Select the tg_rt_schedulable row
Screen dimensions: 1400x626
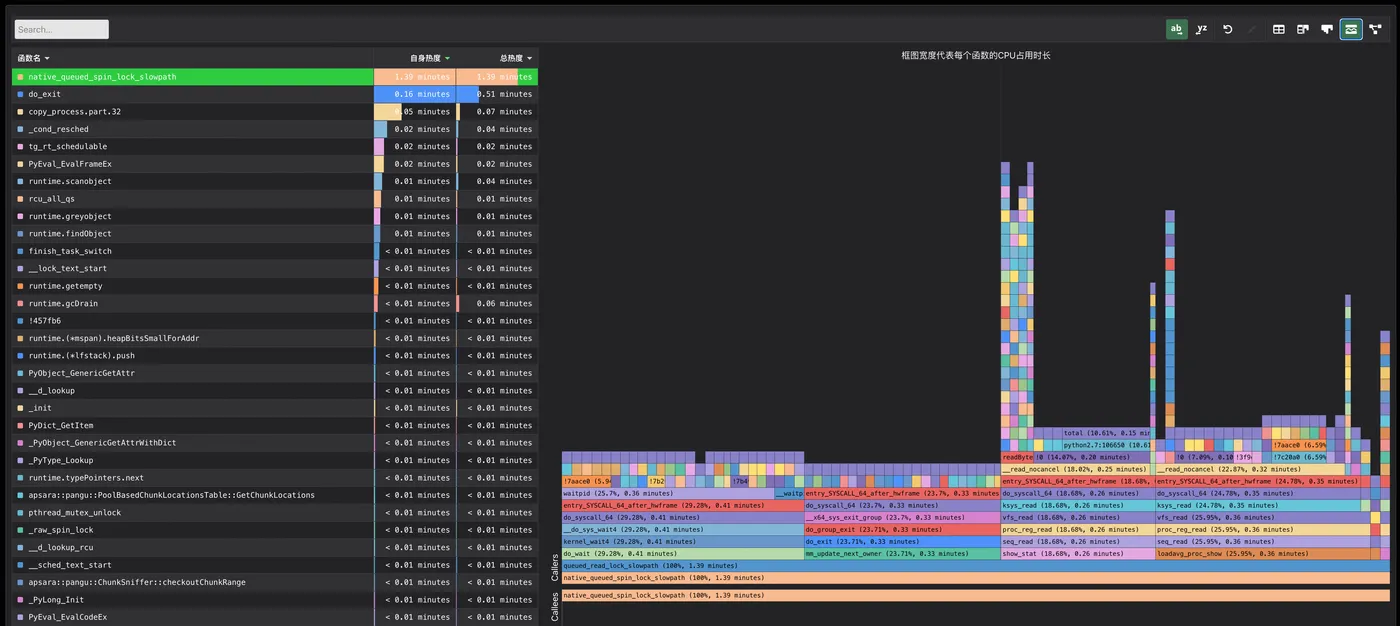click(275, 146)
